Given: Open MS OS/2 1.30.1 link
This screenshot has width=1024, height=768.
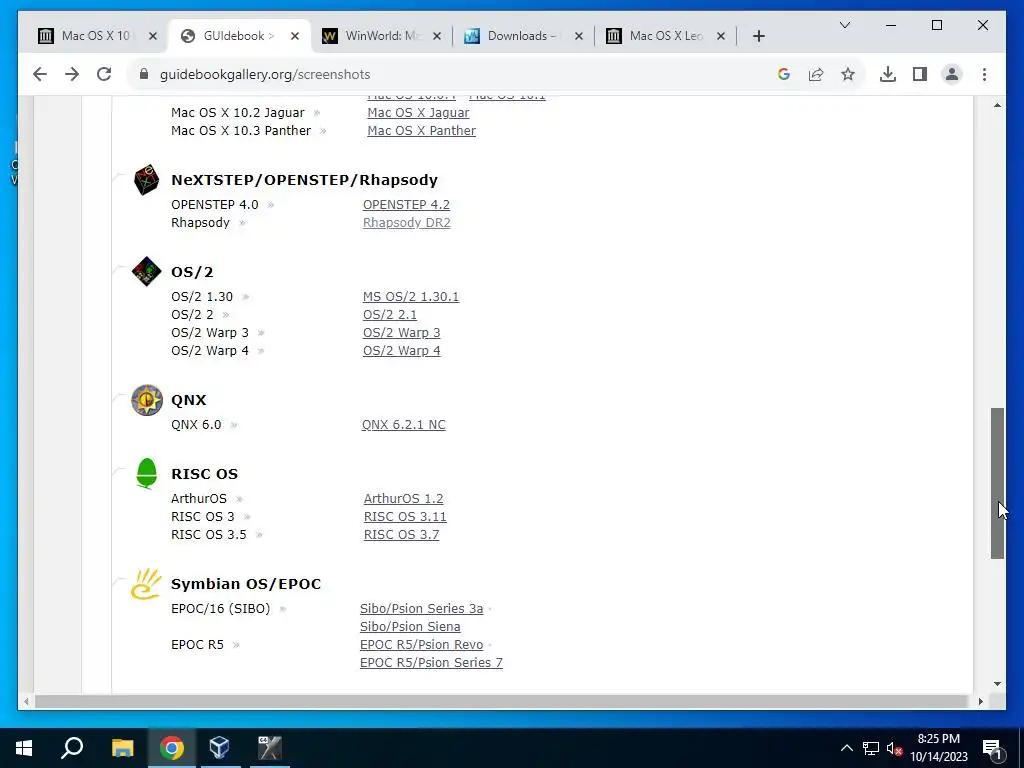Looking at the screenshot, I should pyautogui.click(x=411, y=296).
